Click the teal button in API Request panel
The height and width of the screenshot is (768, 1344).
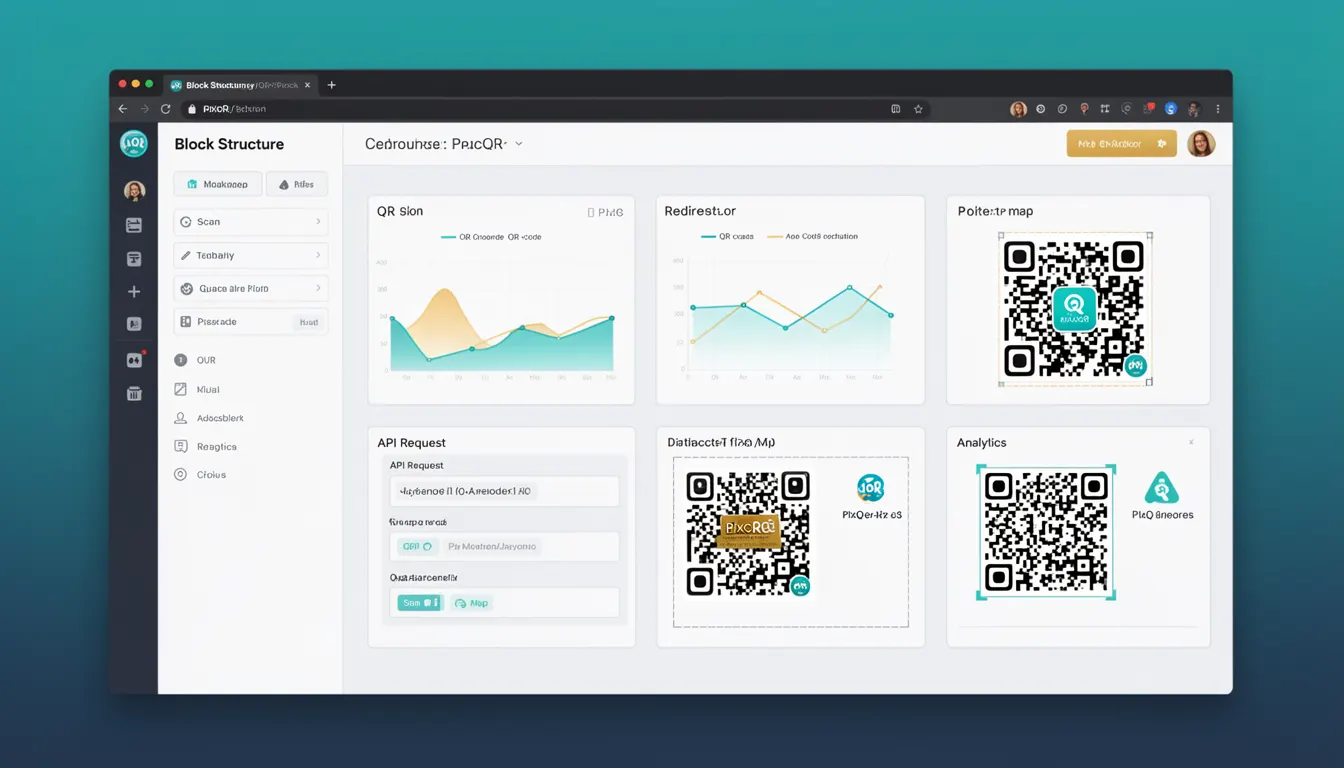[420, 603]
